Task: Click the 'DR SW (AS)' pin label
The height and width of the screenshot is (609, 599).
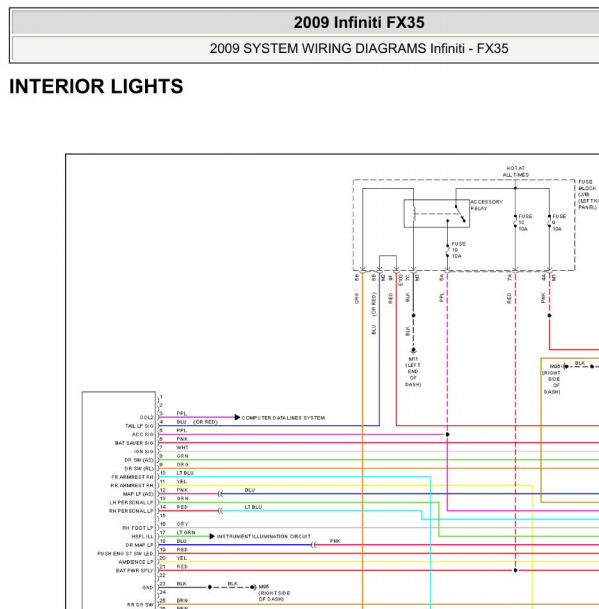Action: (x=139, y=460)
